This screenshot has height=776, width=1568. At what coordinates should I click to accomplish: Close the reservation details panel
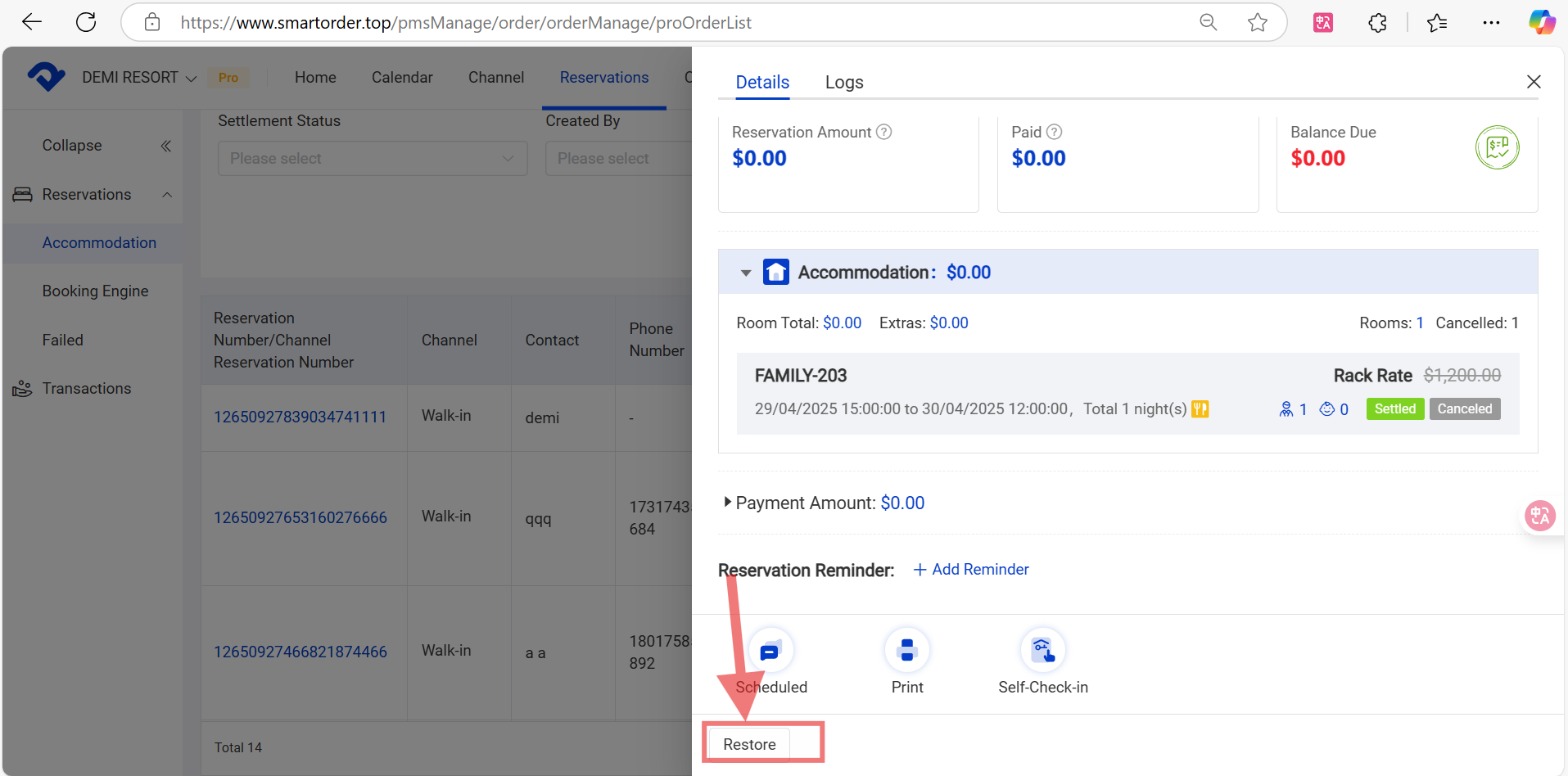click(1534, 82)
